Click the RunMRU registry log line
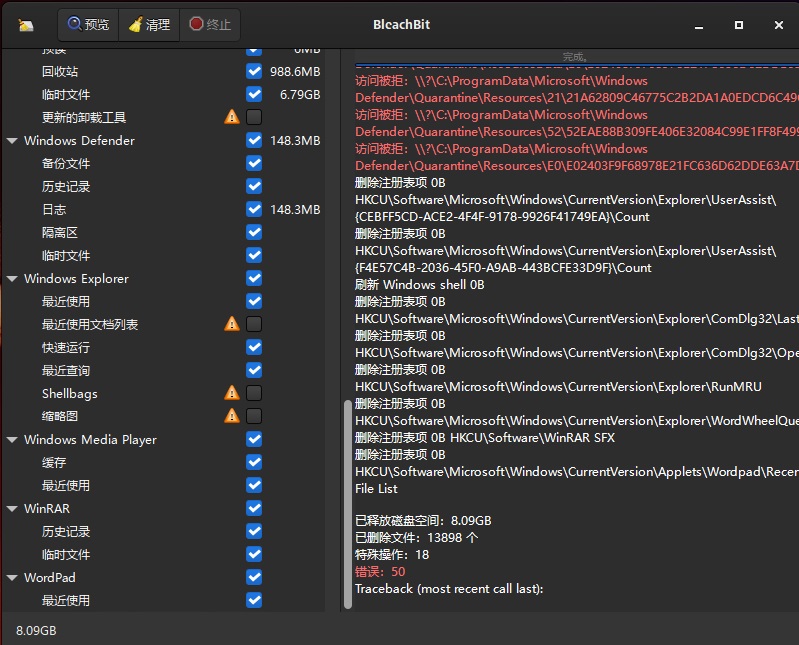This screenshot has width=799, height=645. coord(558,387)
